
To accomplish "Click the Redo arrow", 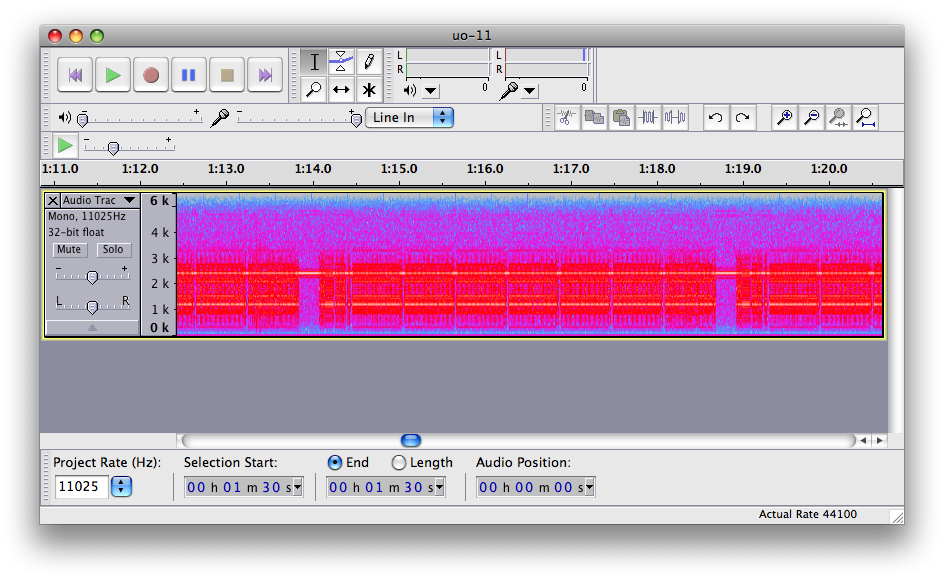I will pos(742,117).
